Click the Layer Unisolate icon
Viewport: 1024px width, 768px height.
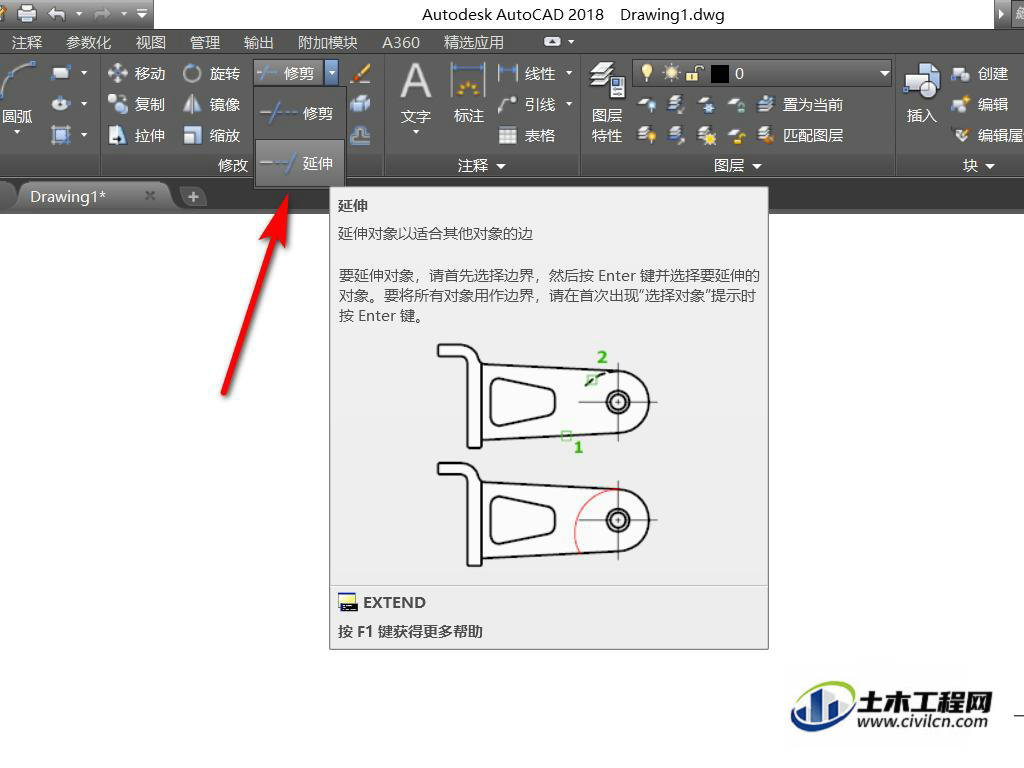[677, 135]
